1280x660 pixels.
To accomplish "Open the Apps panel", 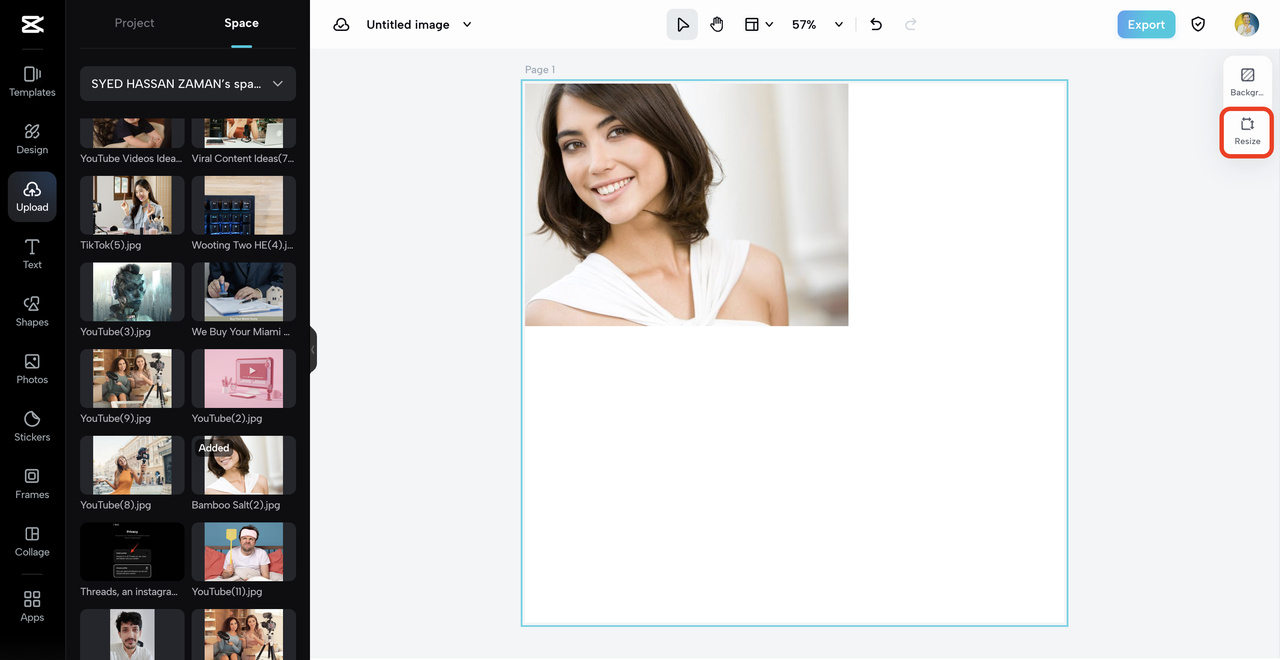I will tap(32, 606).
